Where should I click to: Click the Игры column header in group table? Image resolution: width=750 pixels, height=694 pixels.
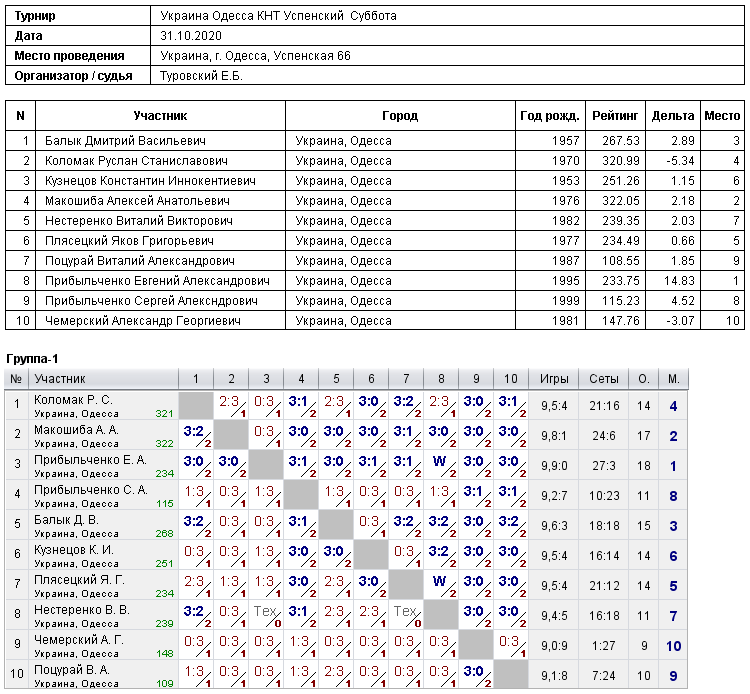pyautogui.click(x=554, y=379)
